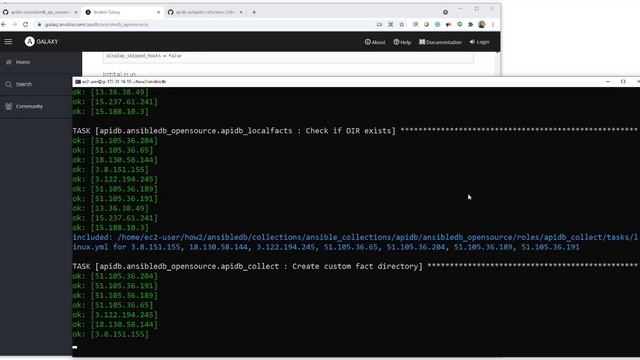Open the Chrome three-dot menu

pos(493,24)
